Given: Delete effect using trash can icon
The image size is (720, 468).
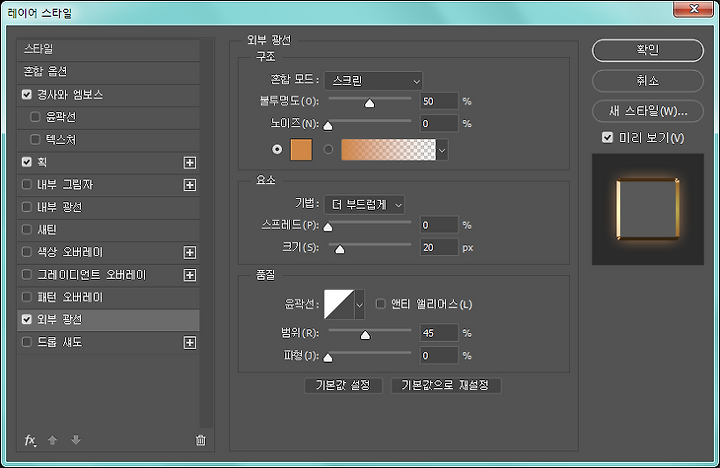Looking at the screenshot, I should click(201, 440).
